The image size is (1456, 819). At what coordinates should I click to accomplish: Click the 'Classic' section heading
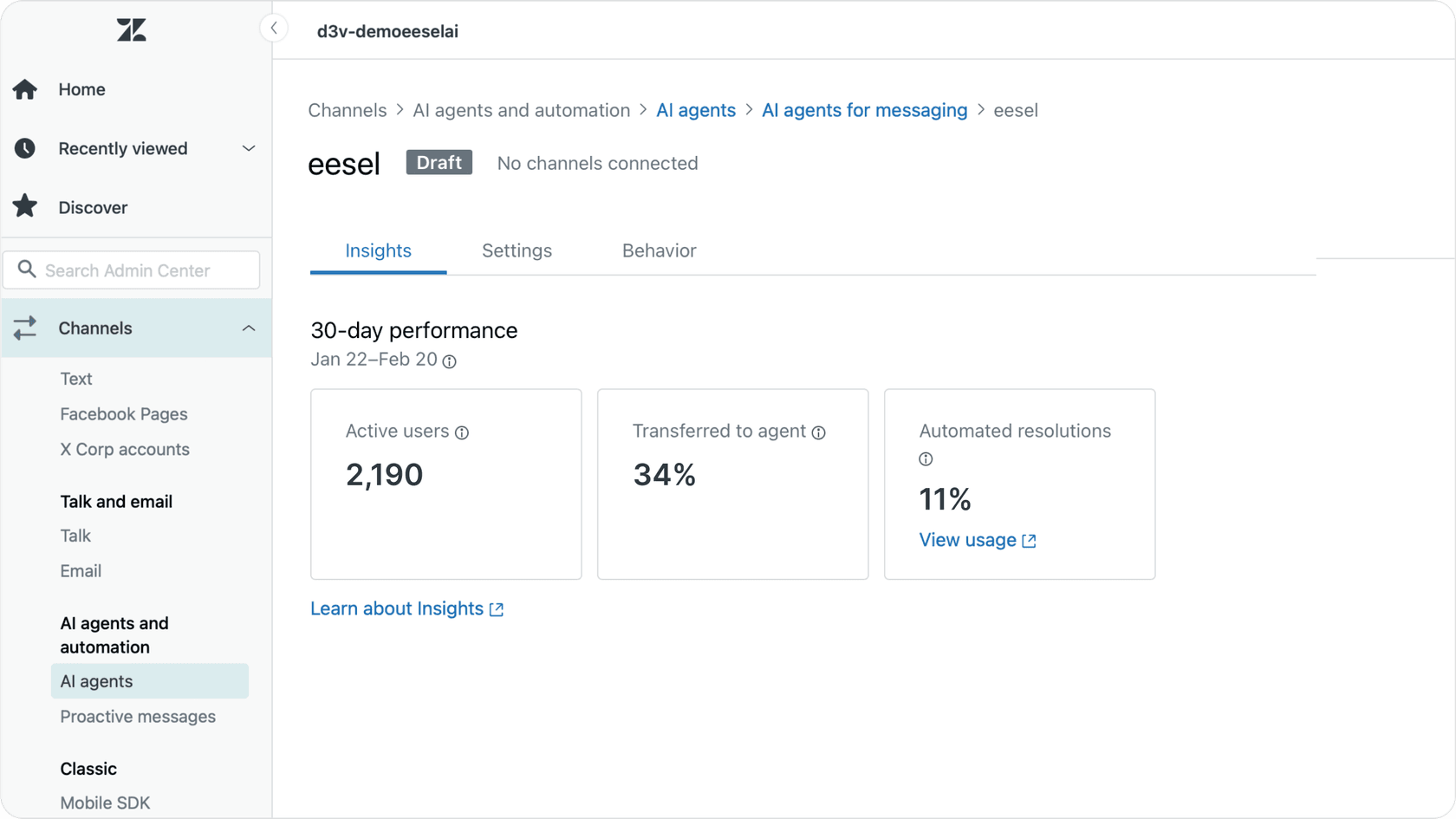coord(88,769)
